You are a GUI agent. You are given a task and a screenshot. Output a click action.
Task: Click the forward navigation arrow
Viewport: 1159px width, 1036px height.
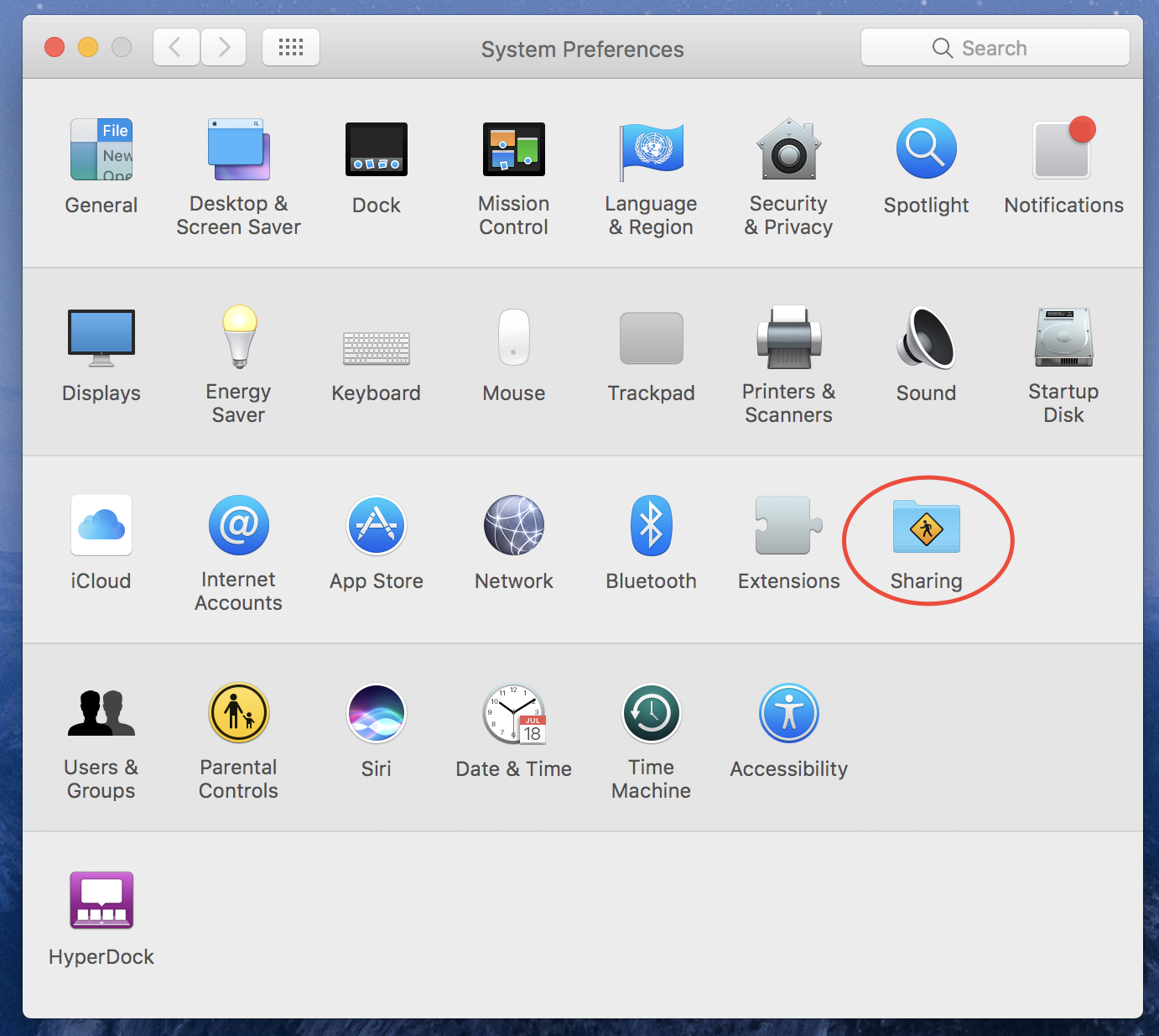click(x=223, y=48)
